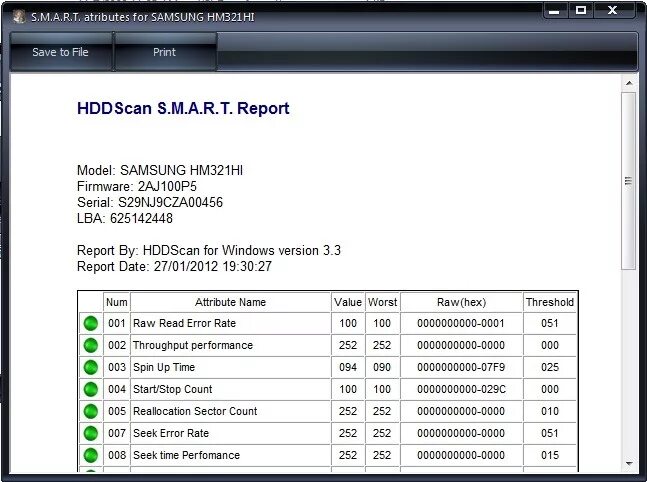The height and width of the screenshot is (482, 647).
Task: Click Seek time Perfomance threshold 015
Action: [550, 455]
